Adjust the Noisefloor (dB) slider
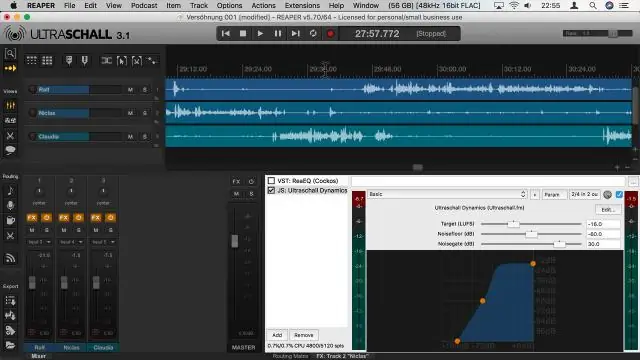 pyautogui.click(x=531, y=234)
